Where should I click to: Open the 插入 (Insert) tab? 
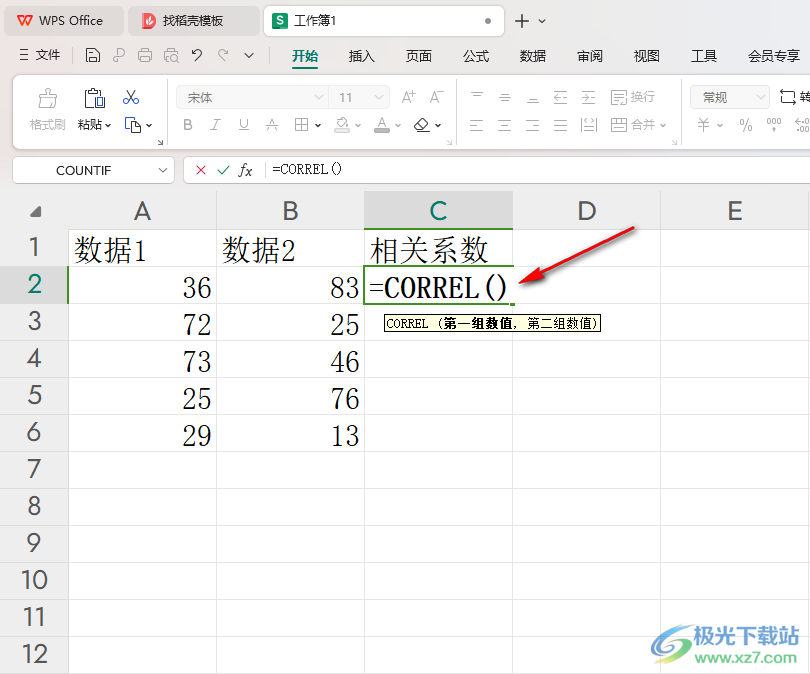(x=362, y=55)
